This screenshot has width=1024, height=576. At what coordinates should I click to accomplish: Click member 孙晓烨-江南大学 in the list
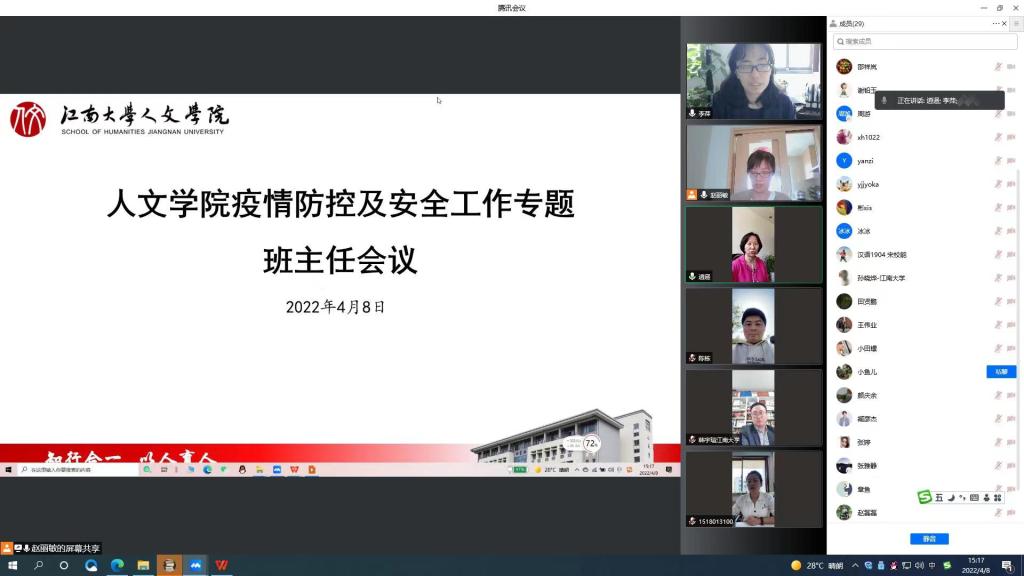click(880, 278)
